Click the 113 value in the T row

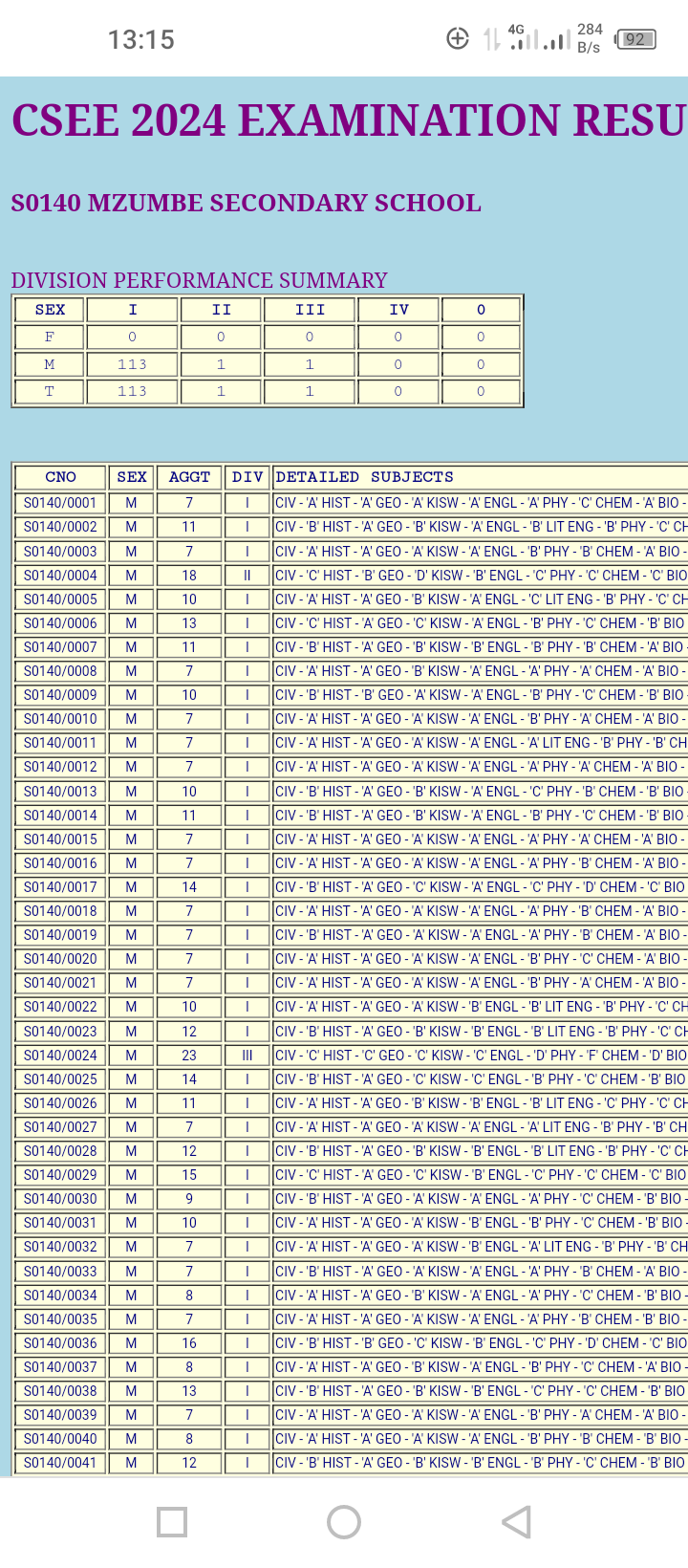click(x=132, y=391)
